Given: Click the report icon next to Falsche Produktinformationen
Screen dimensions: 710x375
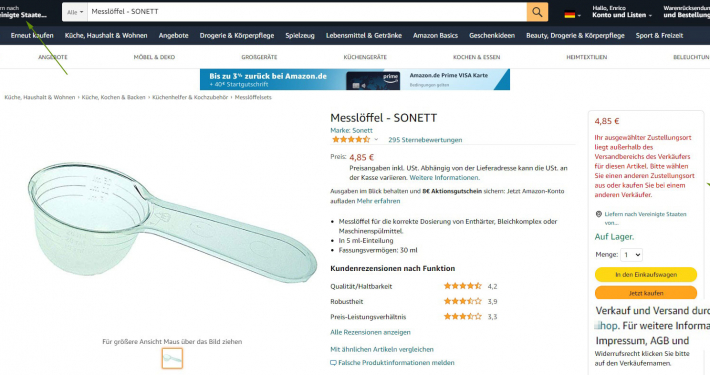Looking at the screenshot, I should click(x=333, y=363).
